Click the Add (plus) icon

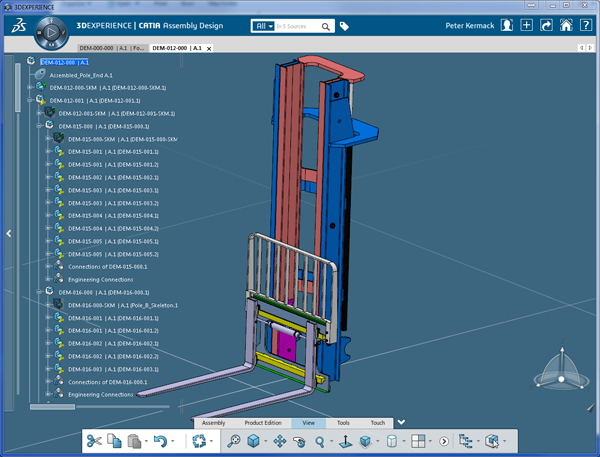tap(527, 25)
